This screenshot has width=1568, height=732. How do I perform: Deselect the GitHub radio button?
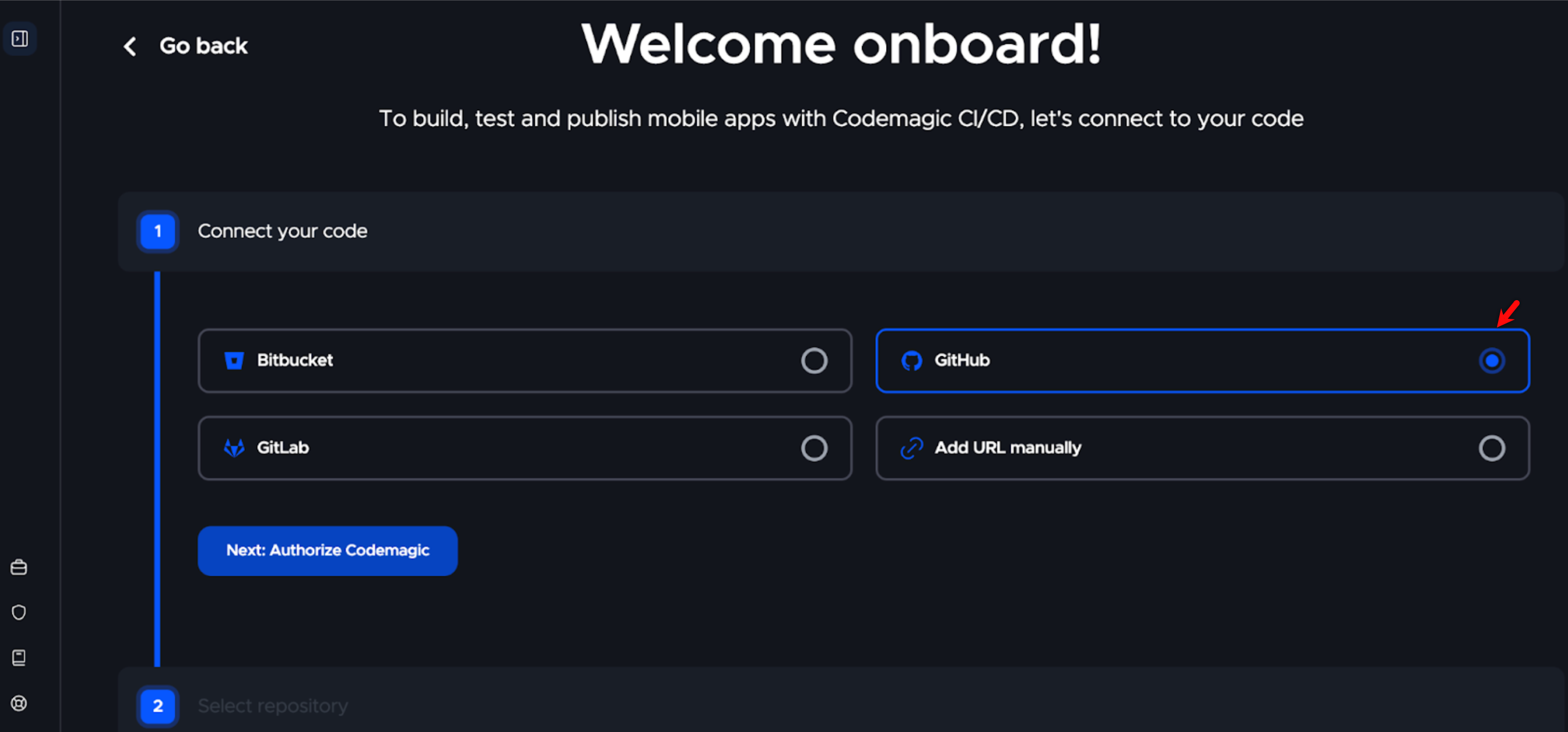[x=1493, y=360]
